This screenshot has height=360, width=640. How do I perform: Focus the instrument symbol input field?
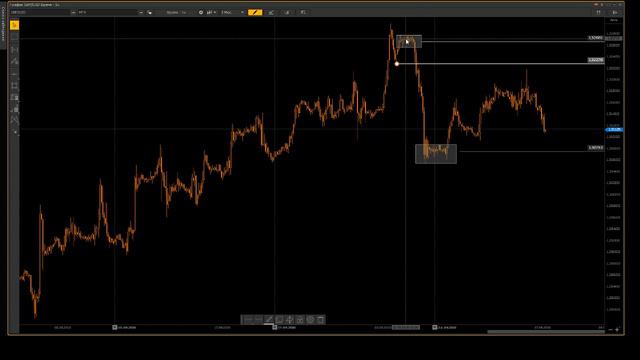(40, 12)
